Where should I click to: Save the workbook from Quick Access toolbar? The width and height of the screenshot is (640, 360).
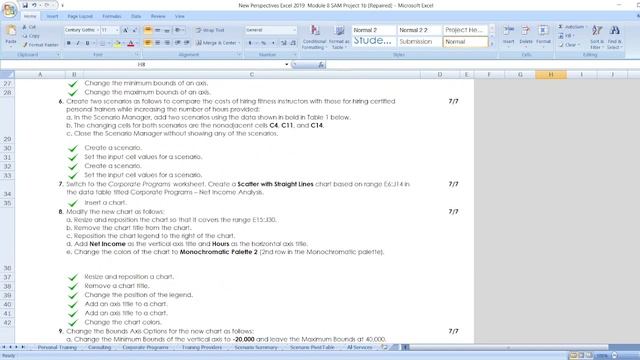25,5
